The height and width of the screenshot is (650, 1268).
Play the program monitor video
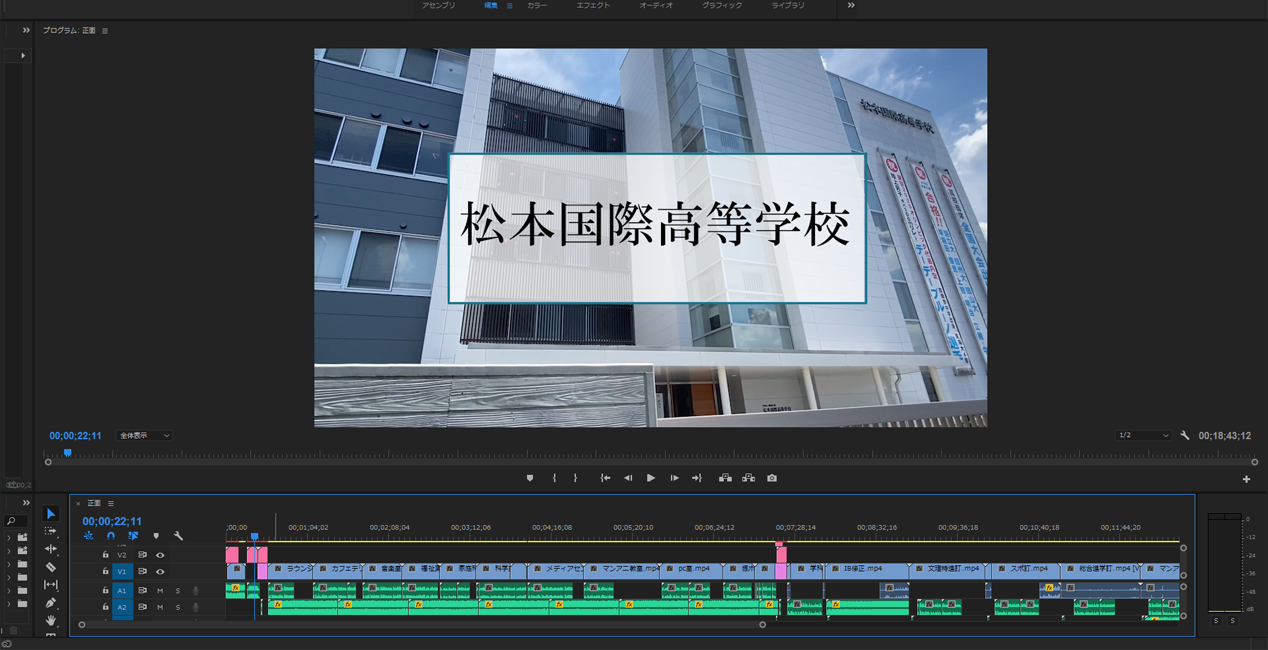[x=651, y=478]
